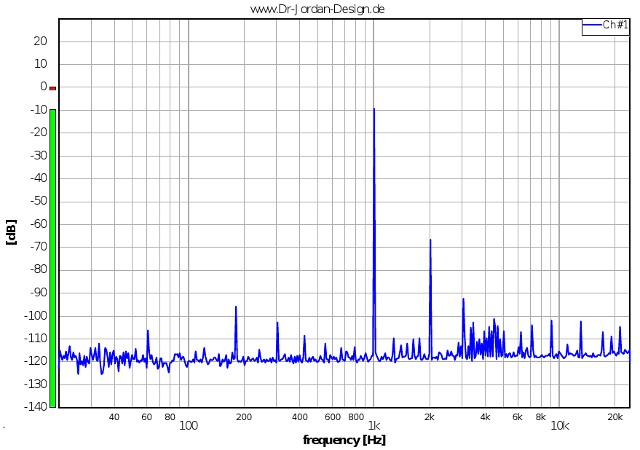Click the 100 frequency tick label
The height and width of the screenshot is (450, 640).
point(189,426)
